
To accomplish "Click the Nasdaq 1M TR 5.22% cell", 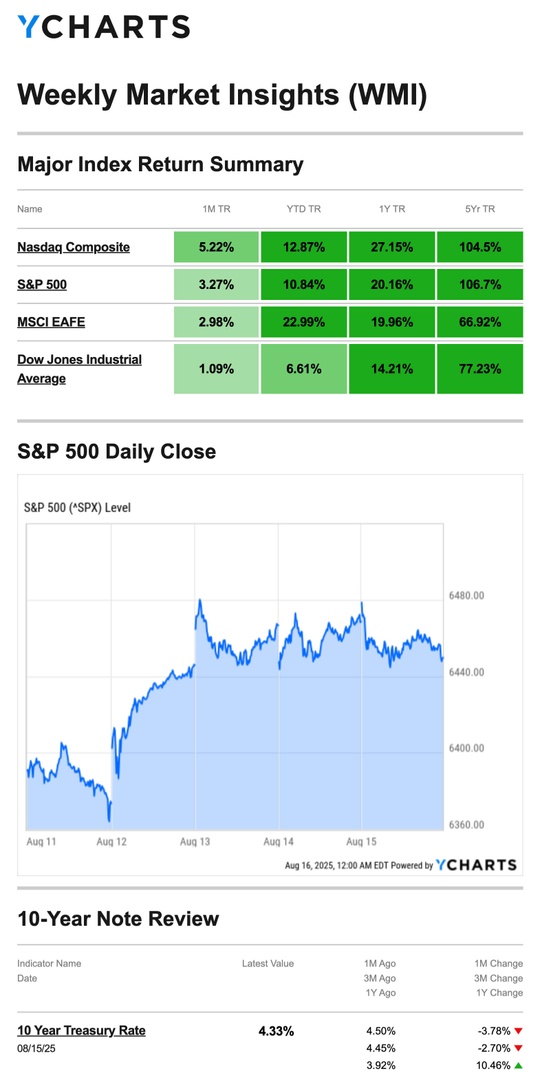I will coord(217,247).
